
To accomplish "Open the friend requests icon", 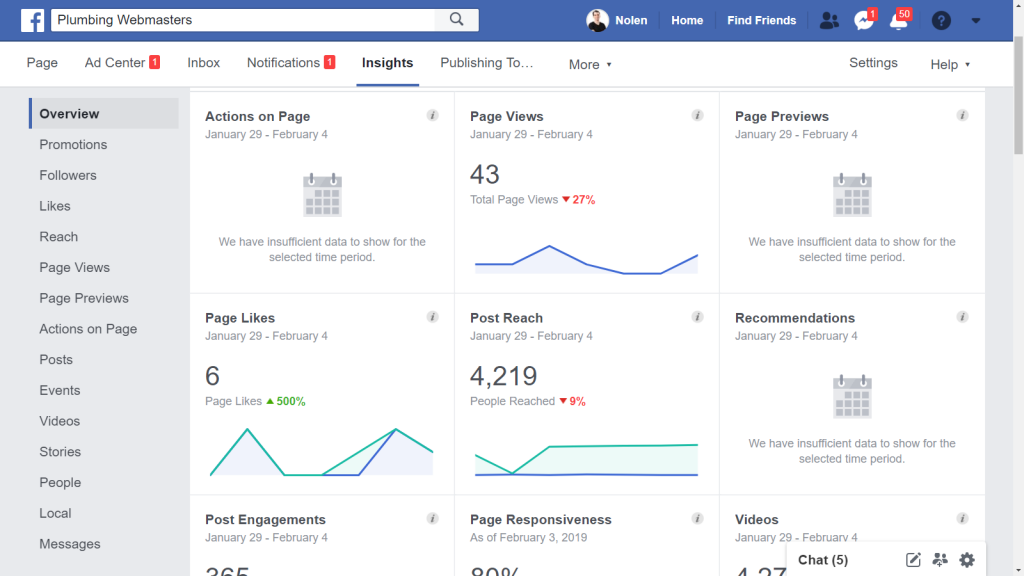I will click(829, 20).
